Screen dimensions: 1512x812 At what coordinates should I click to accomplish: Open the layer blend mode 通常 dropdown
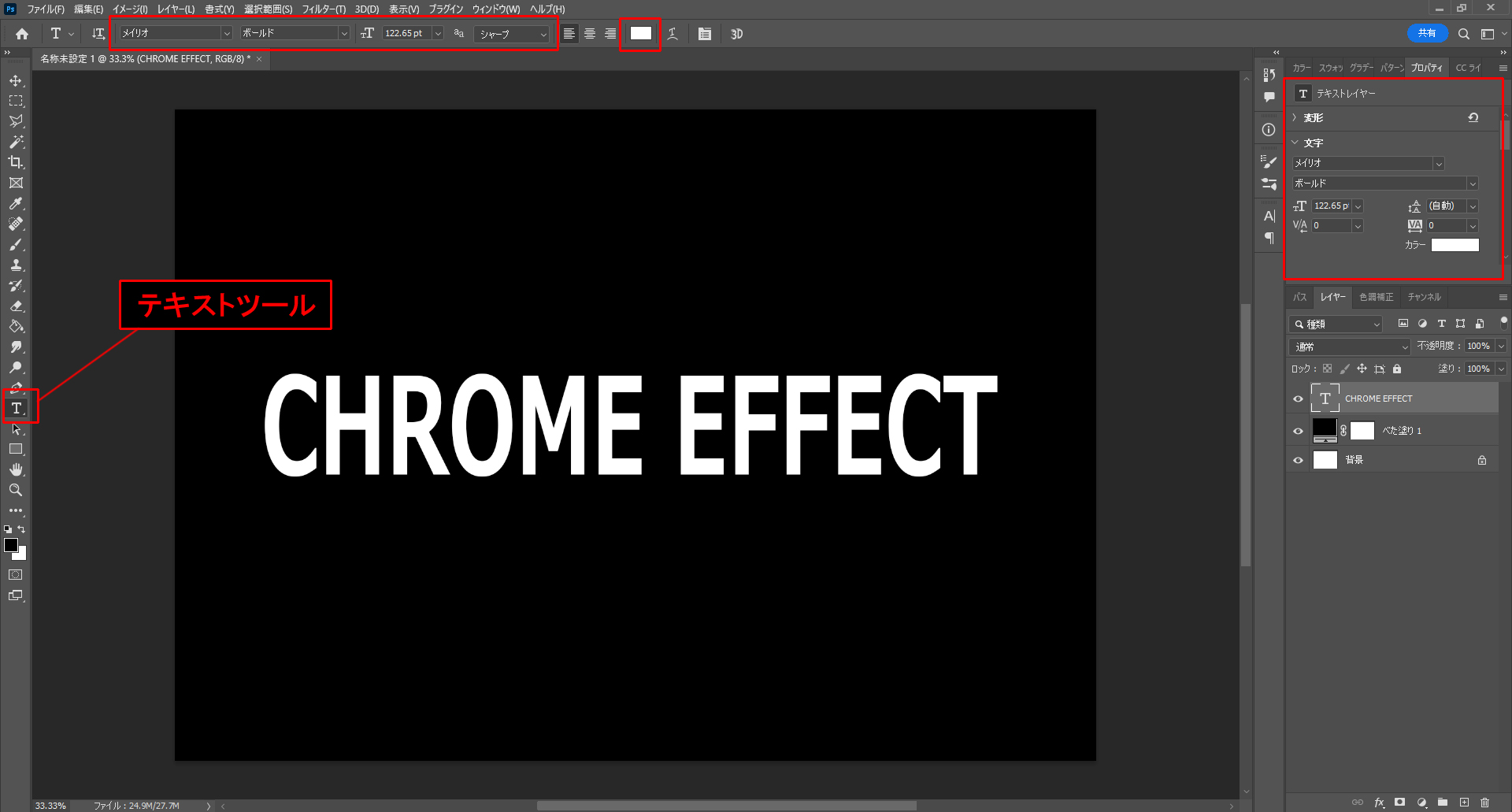[x=1350, y=347]
